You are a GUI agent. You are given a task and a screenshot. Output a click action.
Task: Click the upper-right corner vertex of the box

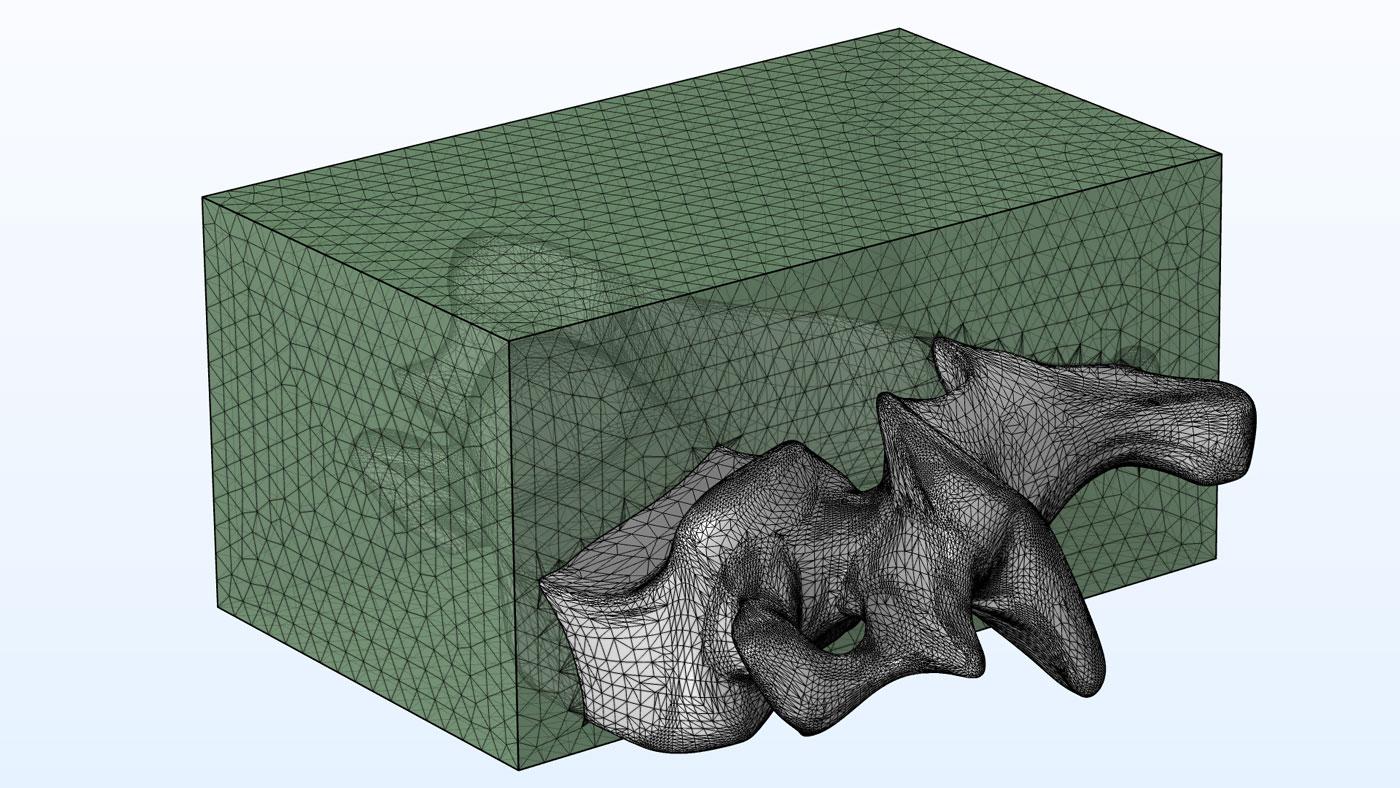click(1221, 154)
